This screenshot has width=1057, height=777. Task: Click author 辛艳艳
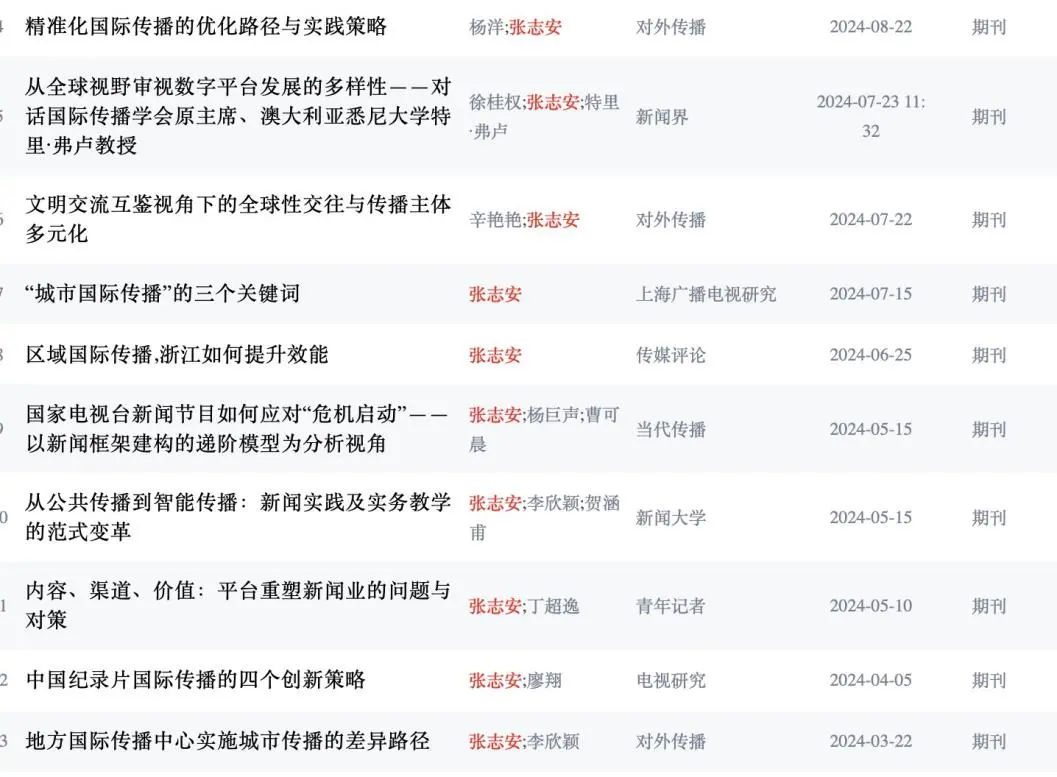pos(495,220)
